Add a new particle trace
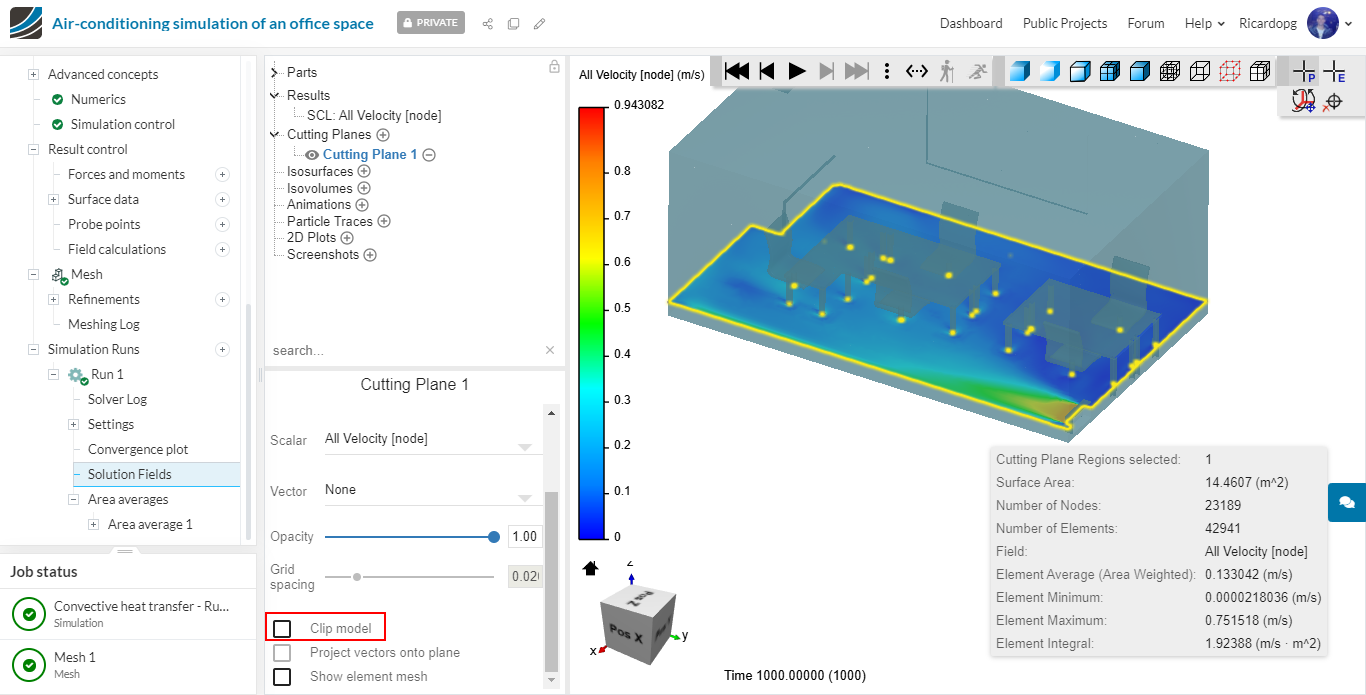The image size is (1366, 695). [x=384, y=221]
